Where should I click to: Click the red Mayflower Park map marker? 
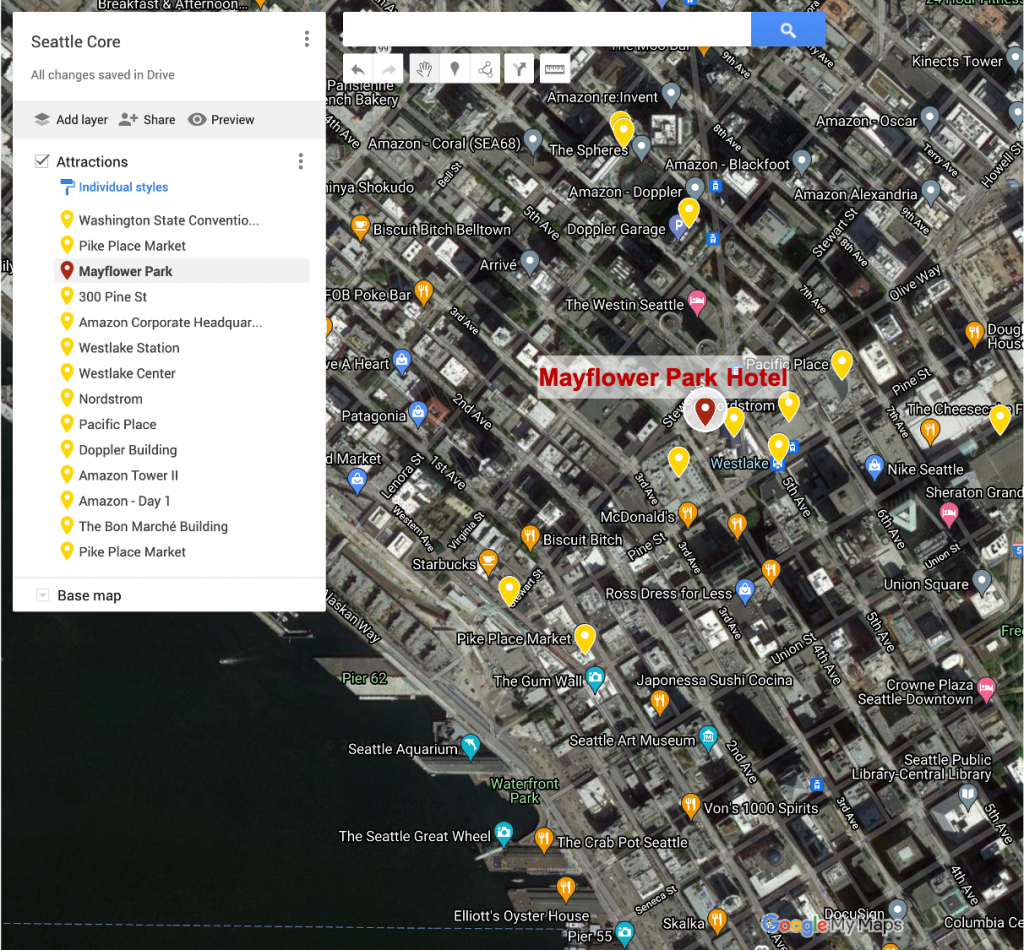coord(705,411)
